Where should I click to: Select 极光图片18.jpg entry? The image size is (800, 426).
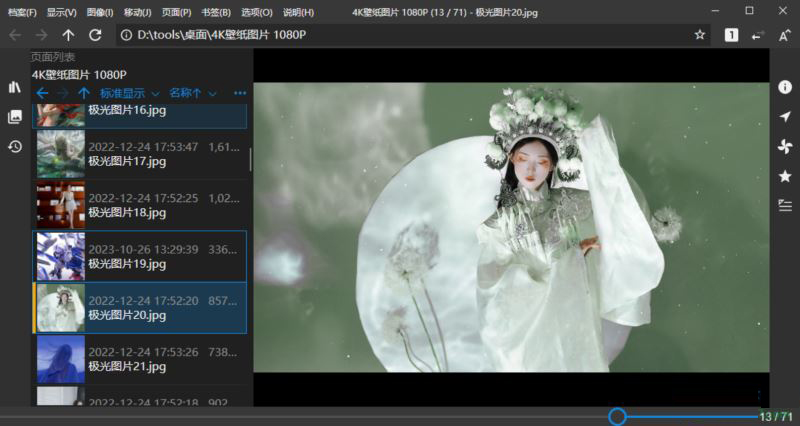tap(140, 205)
